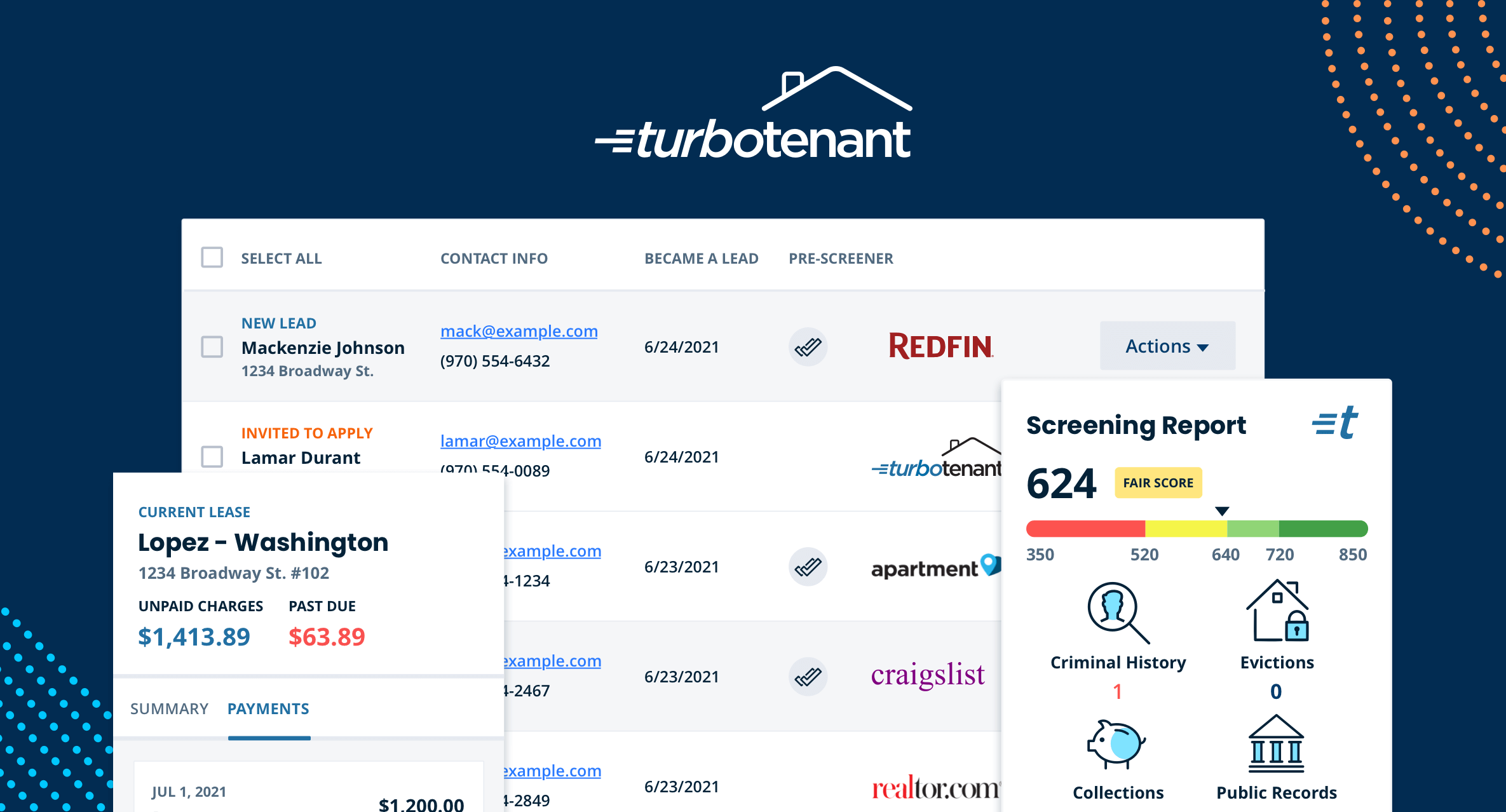Open the Actions dropdown

tap(1167, 346)
